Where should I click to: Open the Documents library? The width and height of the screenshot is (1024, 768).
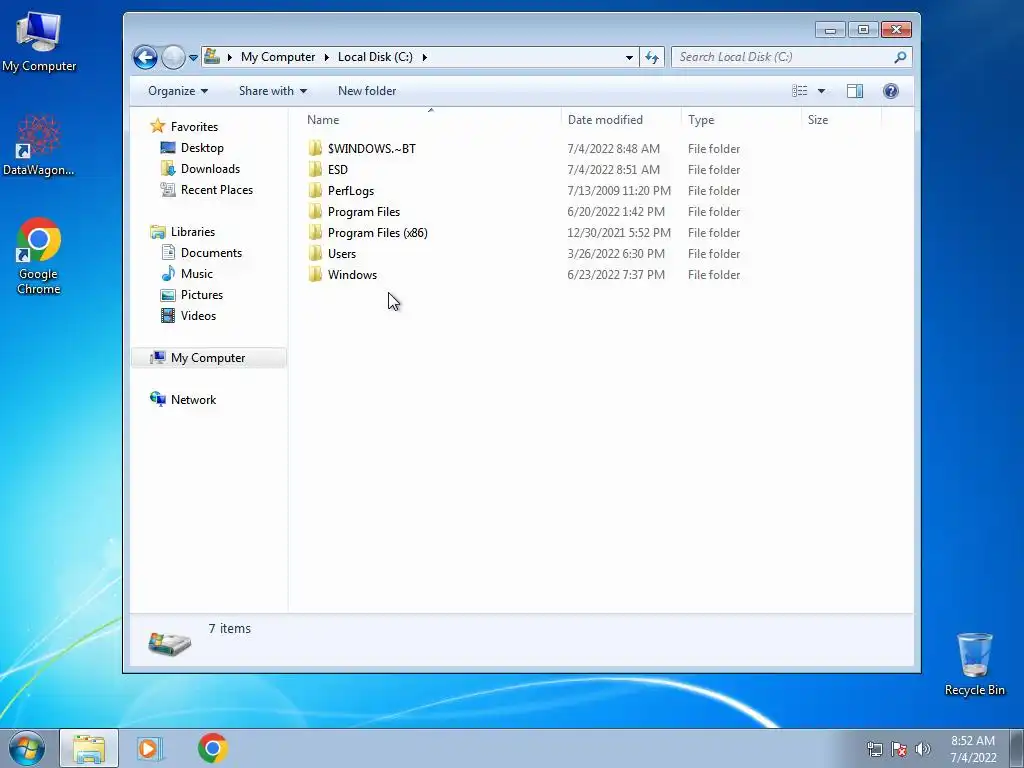[211, 253]
